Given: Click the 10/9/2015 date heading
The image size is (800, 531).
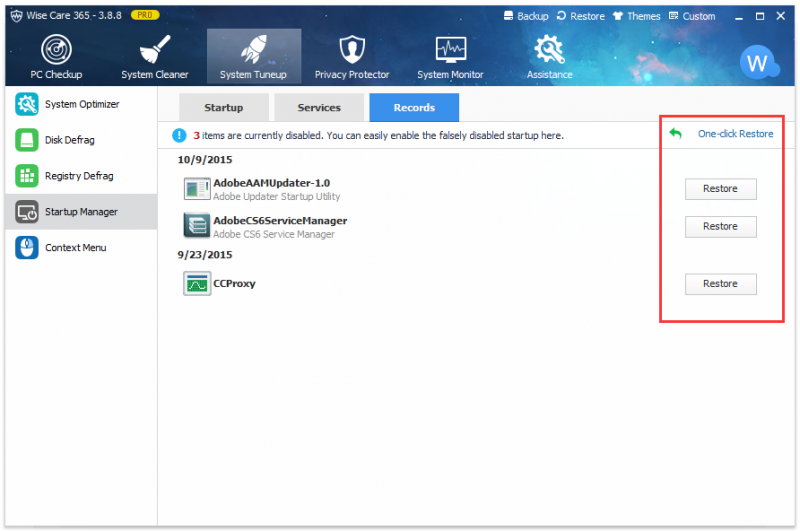Looking at the screenshot, I should point(205,160).
